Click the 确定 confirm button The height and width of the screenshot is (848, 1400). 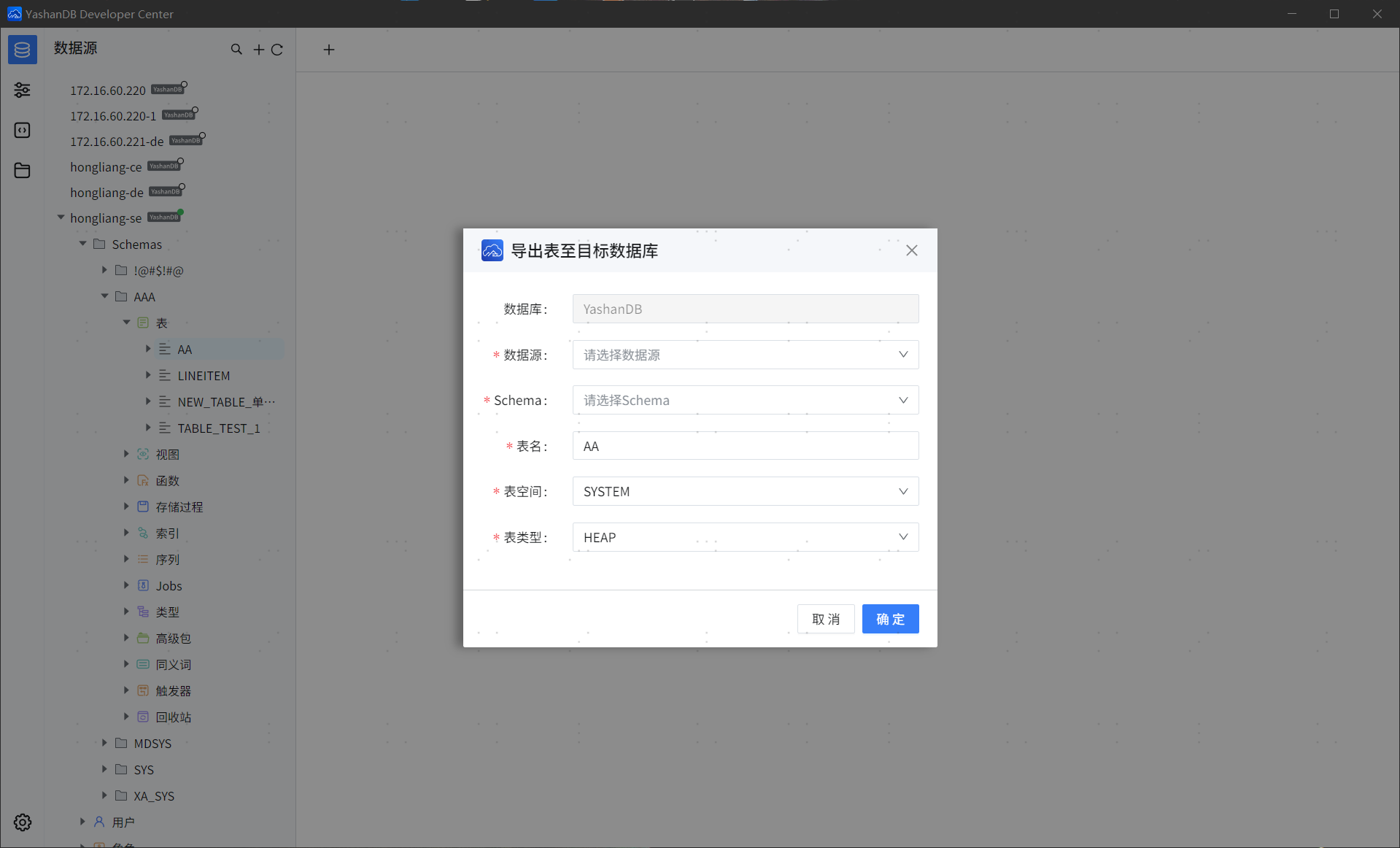[x=890, y=619]
